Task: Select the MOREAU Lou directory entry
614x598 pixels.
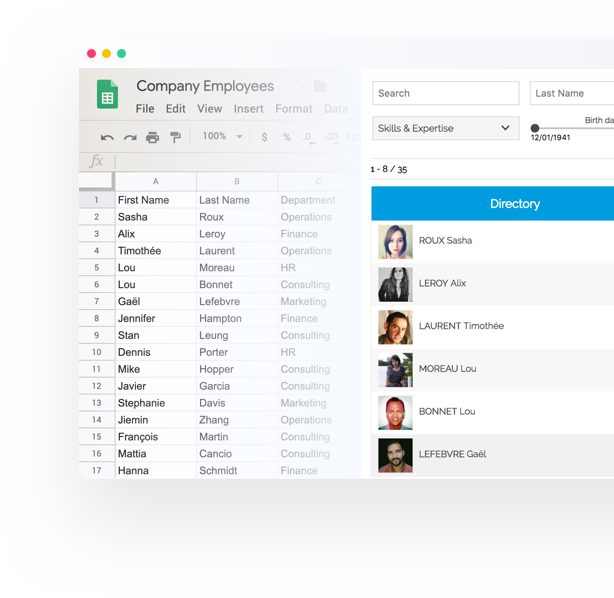Action: pyautogui.click(x=493, y=370)
